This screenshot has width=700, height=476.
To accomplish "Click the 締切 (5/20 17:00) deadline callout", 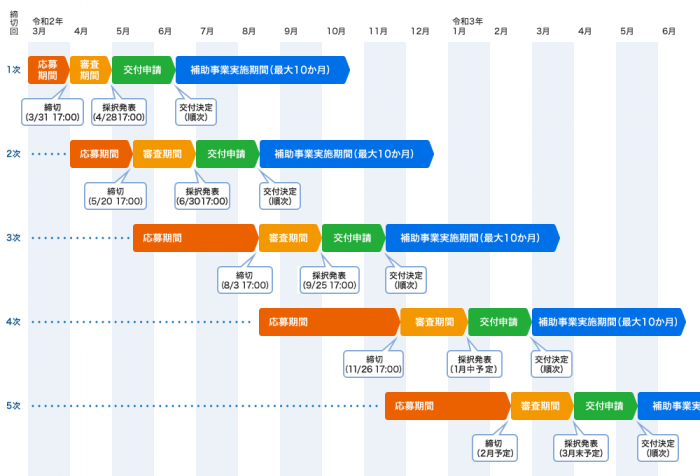I will coord(116,195).
